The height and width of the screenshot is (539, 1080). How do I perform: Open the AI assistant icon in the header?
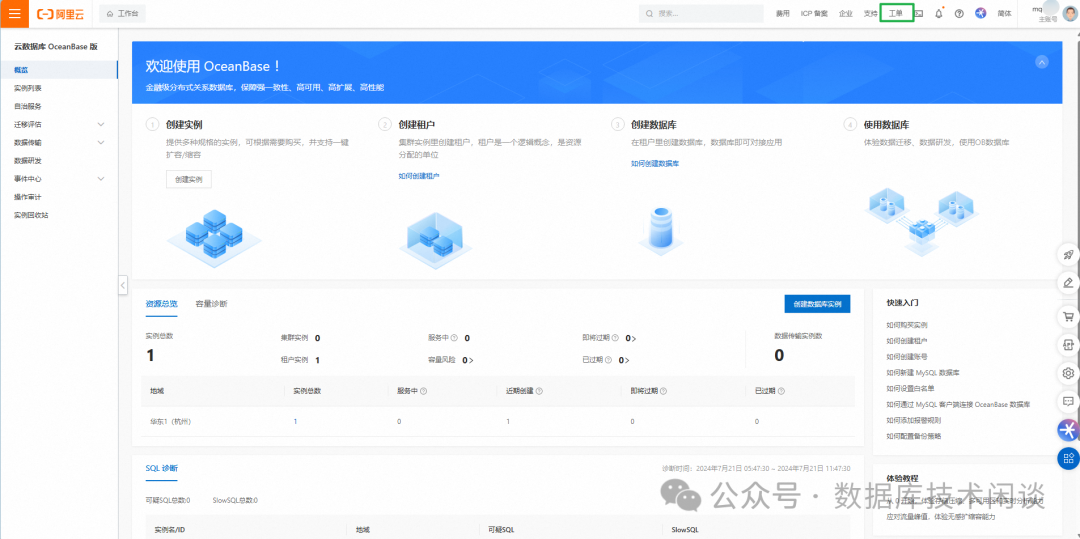tap(980, 14)
